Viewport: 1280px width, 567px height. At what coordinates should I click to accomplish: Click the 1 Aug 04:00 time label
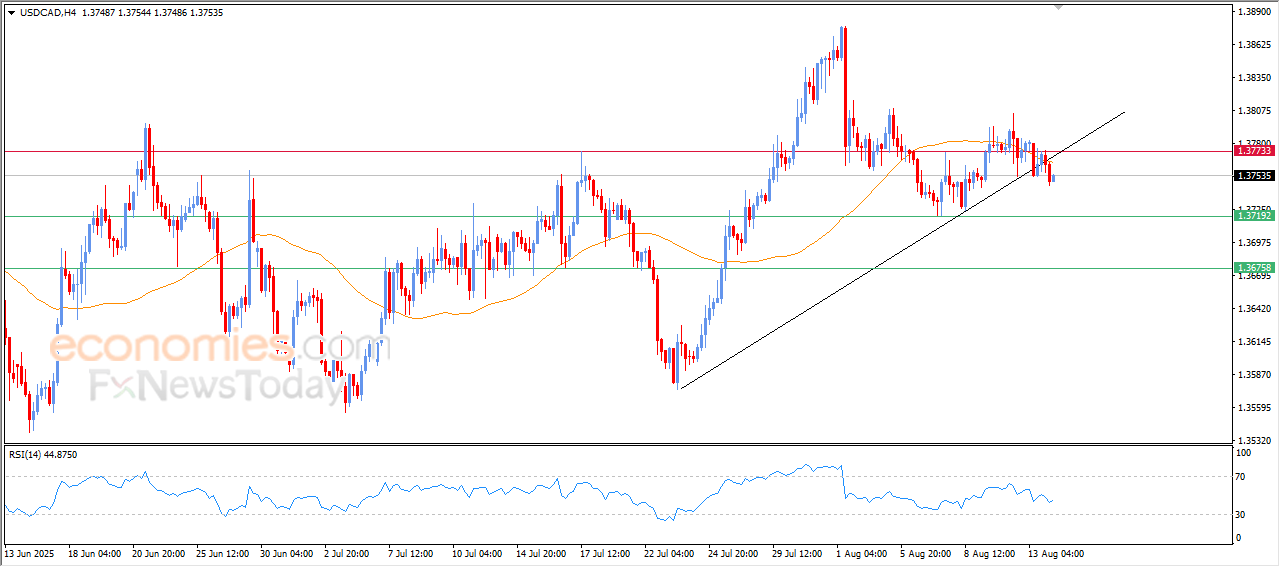point(860,553)
